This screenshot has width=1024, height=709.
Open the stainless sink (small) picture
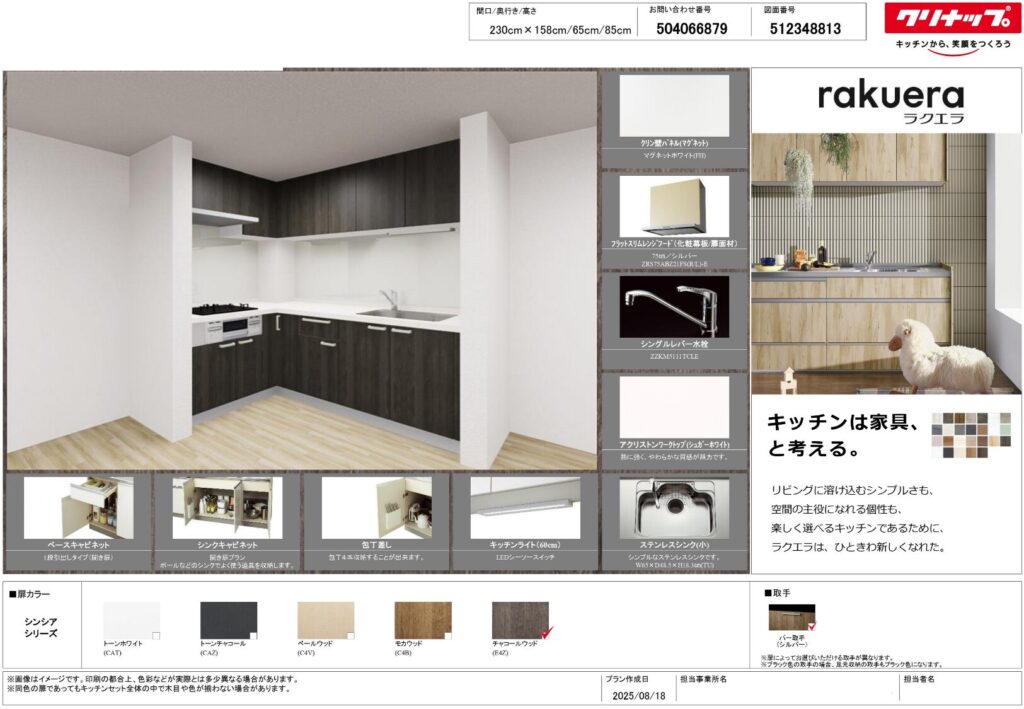coord(674,507)
